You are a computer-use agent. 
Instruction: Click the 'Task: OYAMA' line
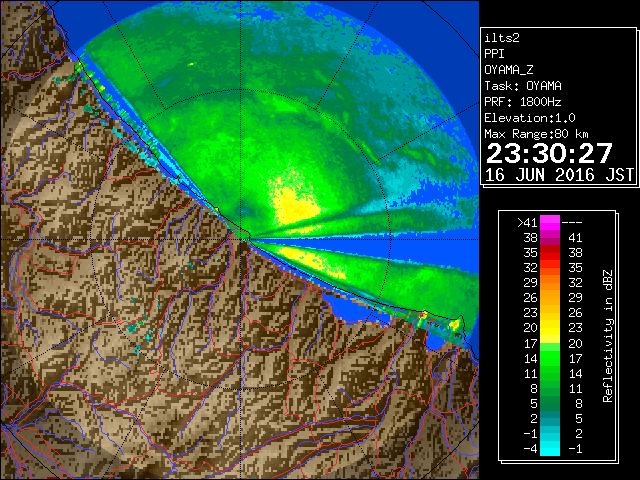tap(523, 86)
